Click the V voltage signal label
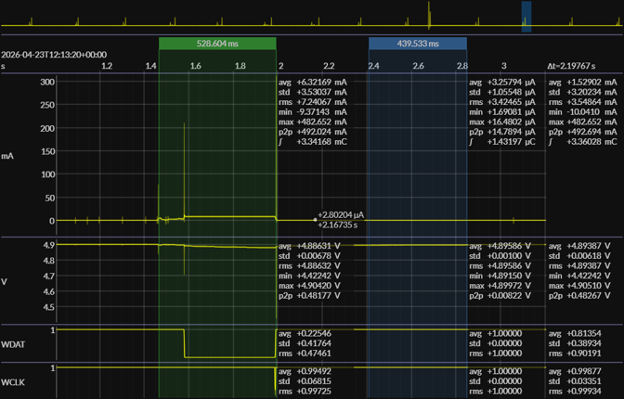The height and width of the screenshot is (400, 624). pos(4,282)
